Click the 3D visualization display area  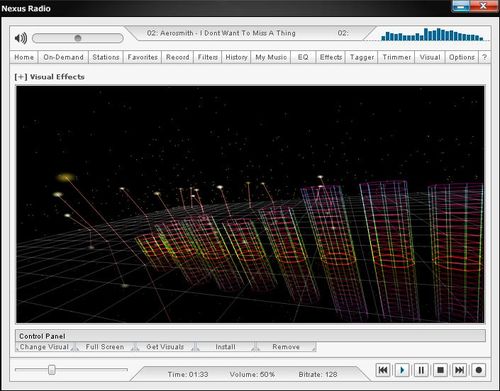(250, 204)
